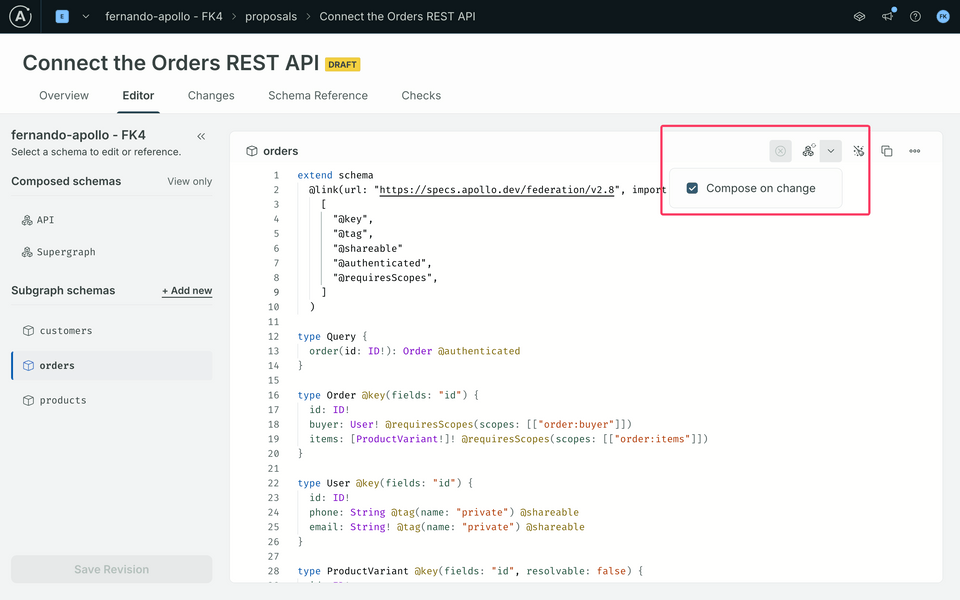Screen dimensions: 960x600
Task: View the Checks tab
Action: pyautogui.click(x=421, y=96)
